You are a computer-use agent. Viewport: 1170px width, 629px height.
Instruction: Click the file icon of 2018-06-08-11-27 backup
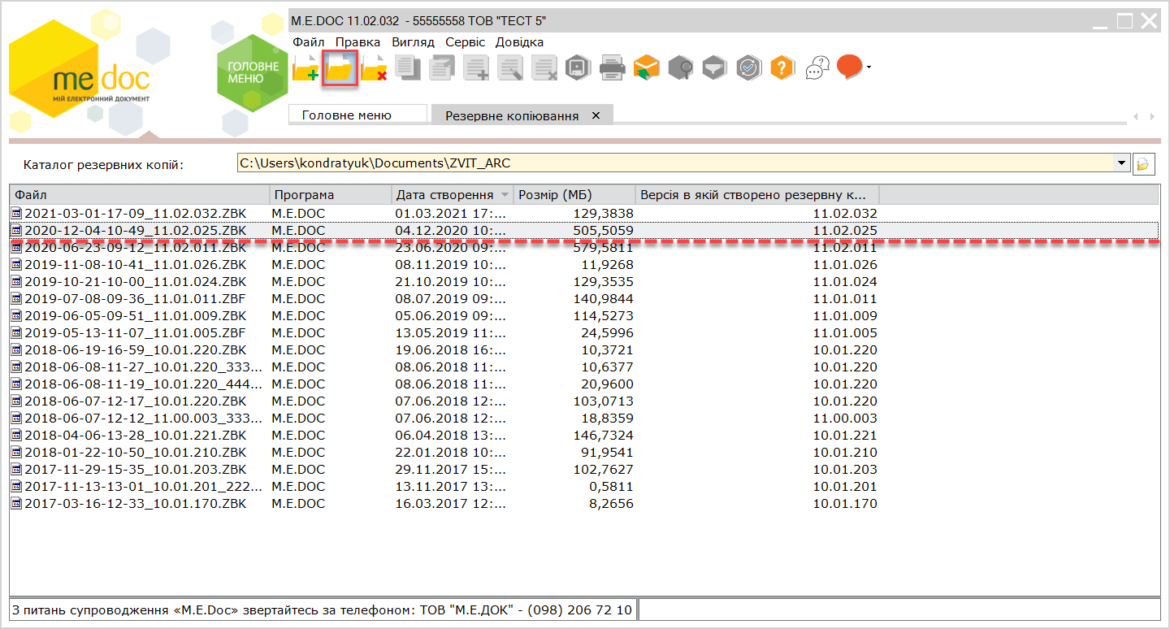click(16, 367)
